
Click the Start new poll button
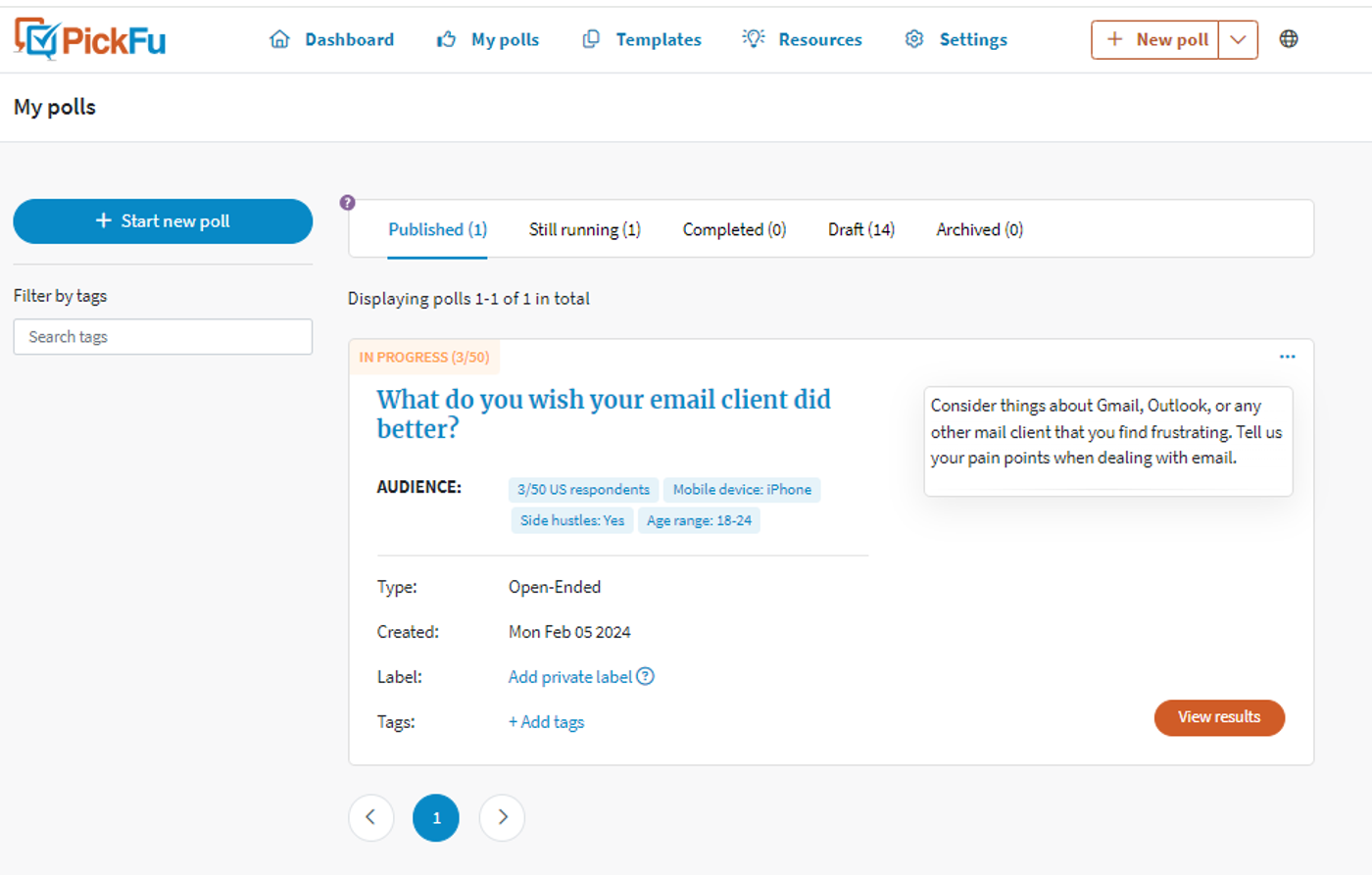point(163,221)
